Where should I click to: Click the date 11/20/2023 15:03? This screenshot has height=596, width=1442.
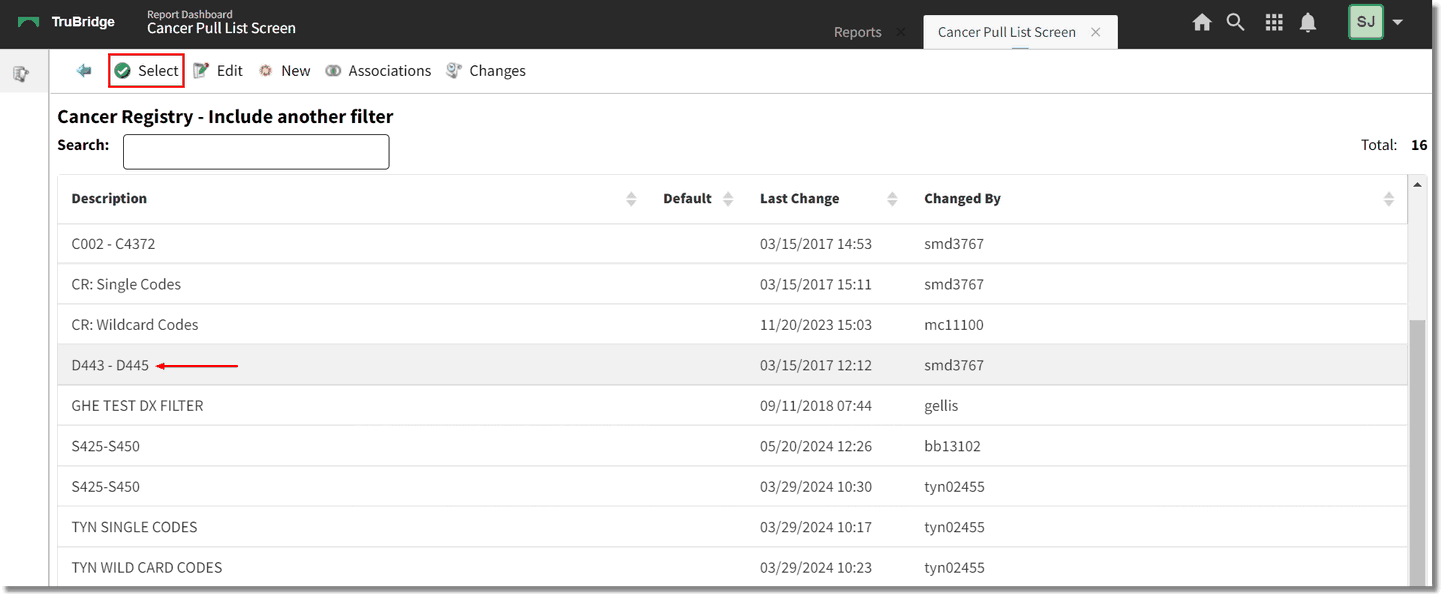pos(815,325)
